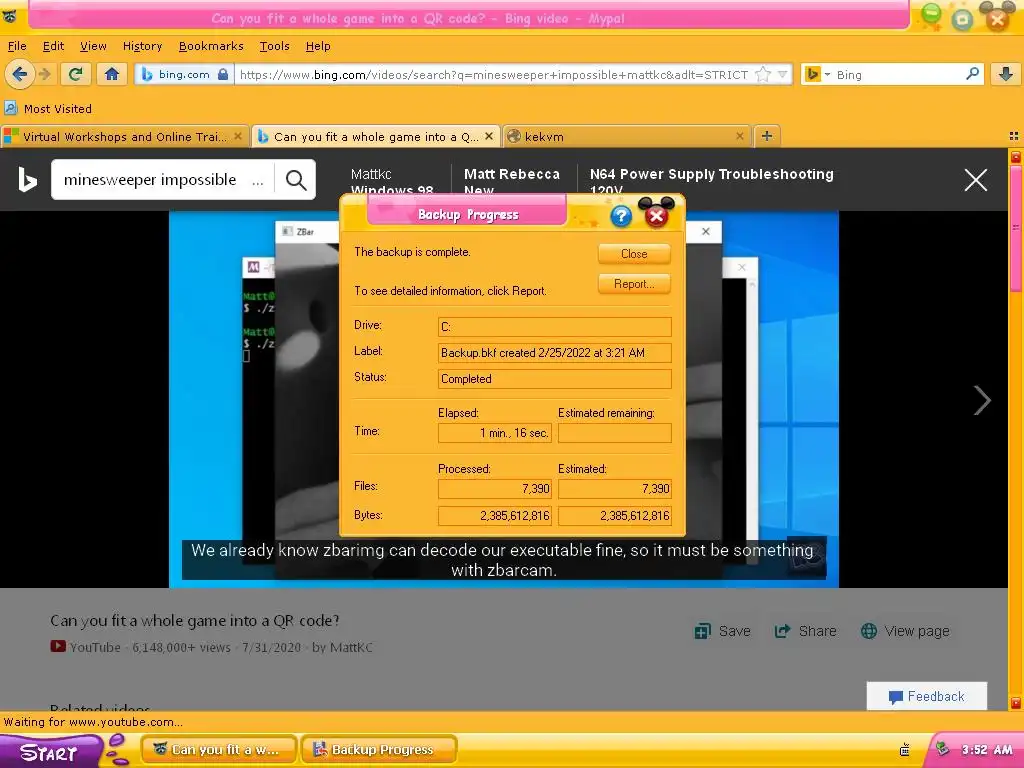Go back with the browser back arrow
This screenshot has height=768, width=1024.
(x=20, y=74)
